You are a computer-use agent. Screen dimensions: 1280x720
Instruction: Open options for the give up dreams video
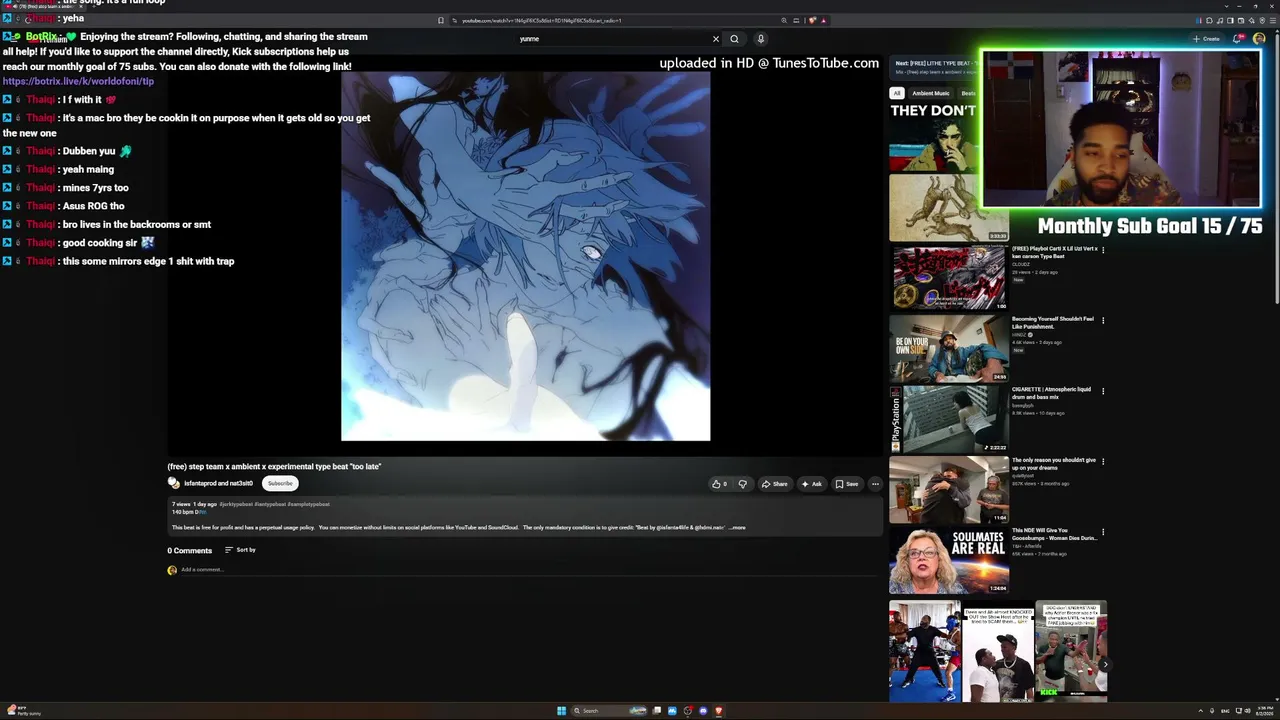tap(1103, 461)
